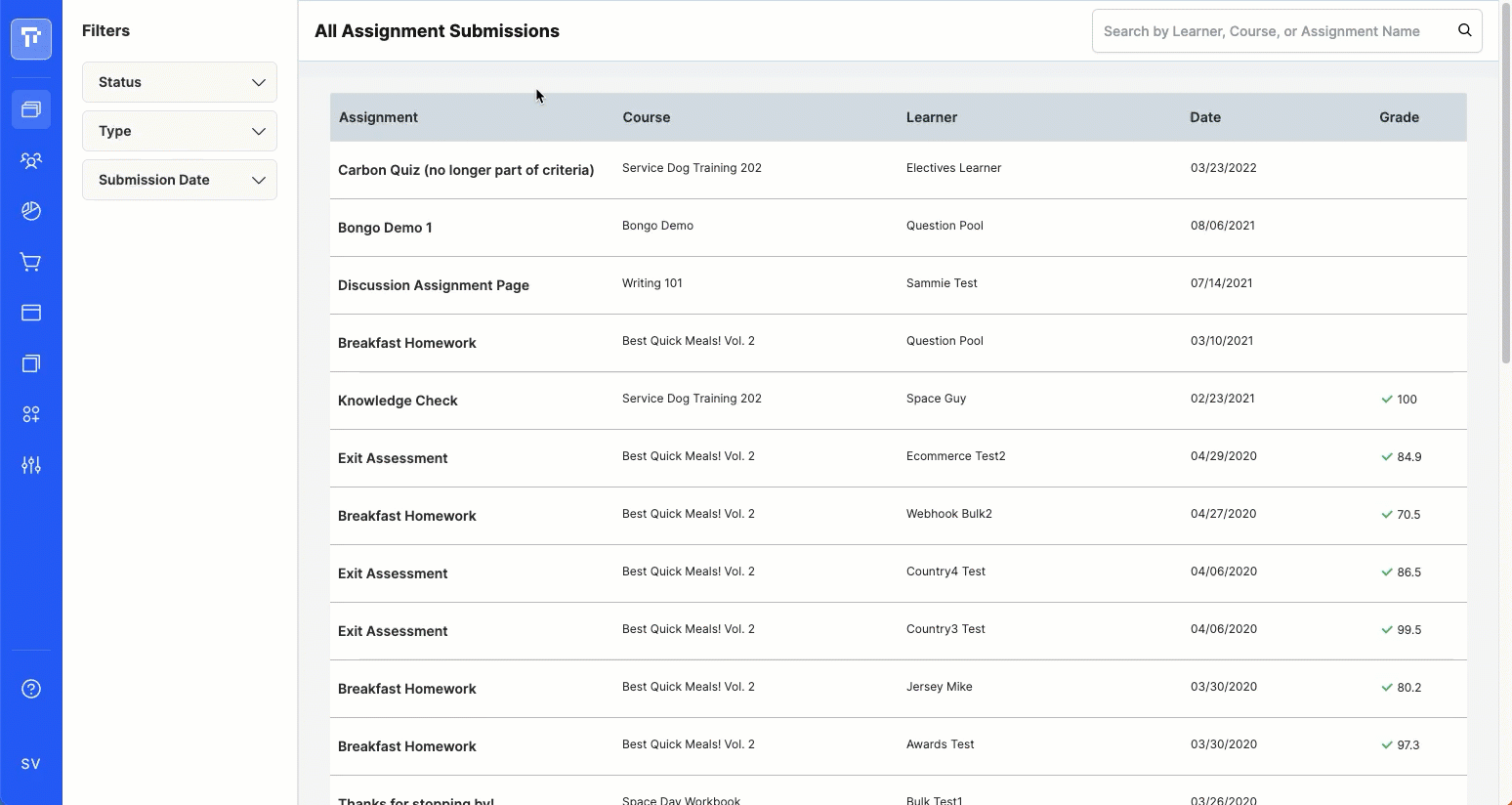This screenshot has height=805, width=1512.
Task: Click the search magnifier icon
Action: 1464,30
